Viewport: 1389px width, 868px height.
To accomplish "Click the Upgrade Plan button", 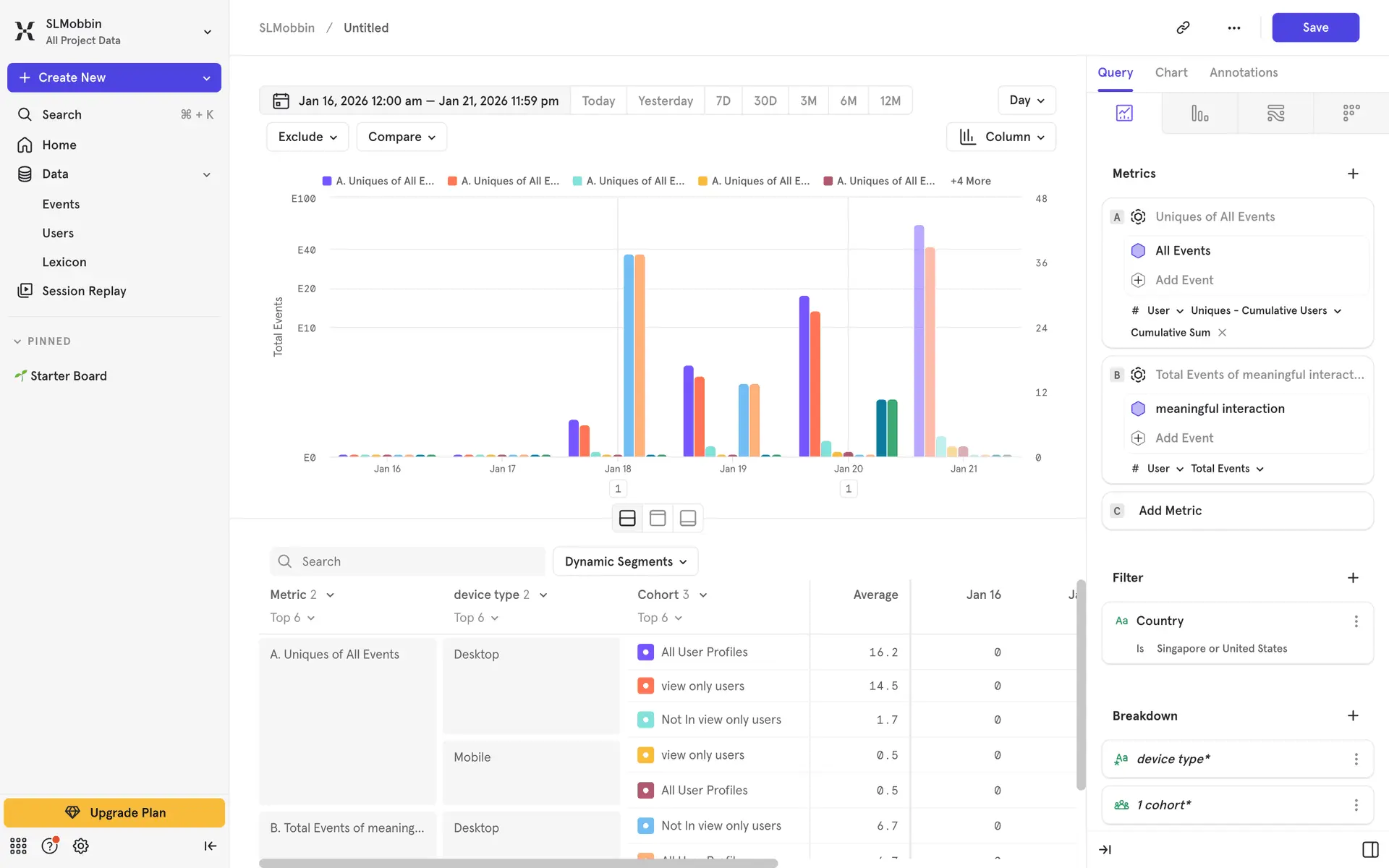I will pyautogui.click(x=114, y=812).
